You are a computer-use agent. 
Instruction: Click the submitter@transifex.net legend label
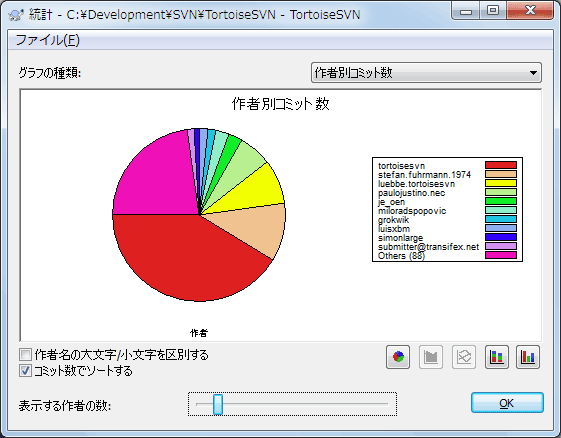[428, 247]
